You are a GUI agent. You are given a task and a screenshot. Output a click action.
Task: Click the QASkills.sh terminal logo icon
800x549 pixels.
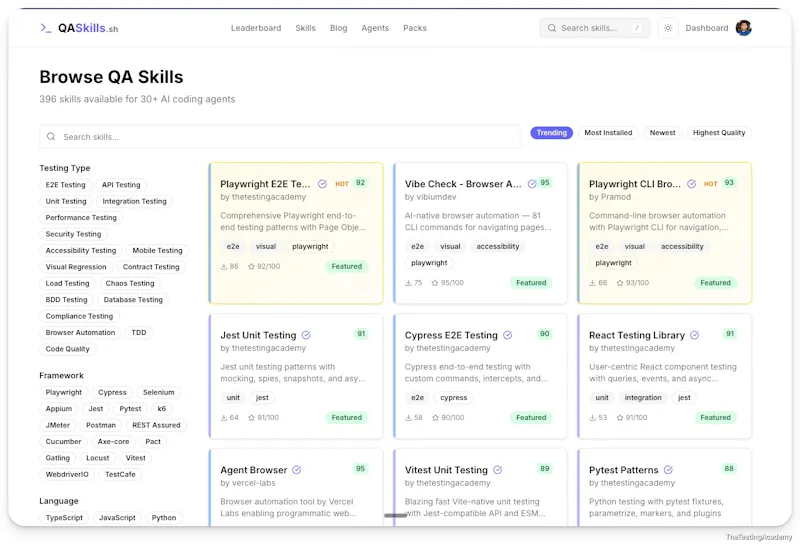46,28
